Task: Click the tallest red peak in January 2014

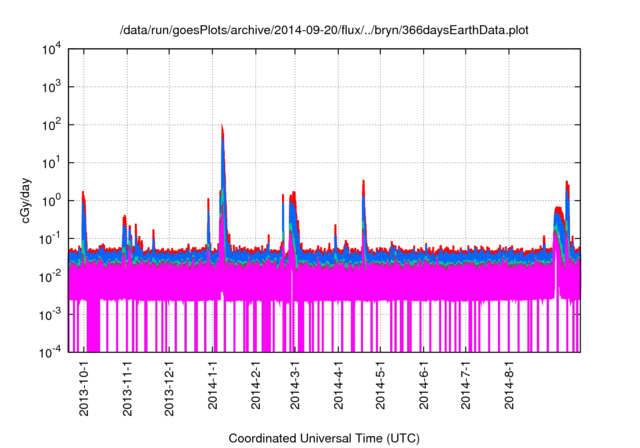Action: (x=222, y=128)
